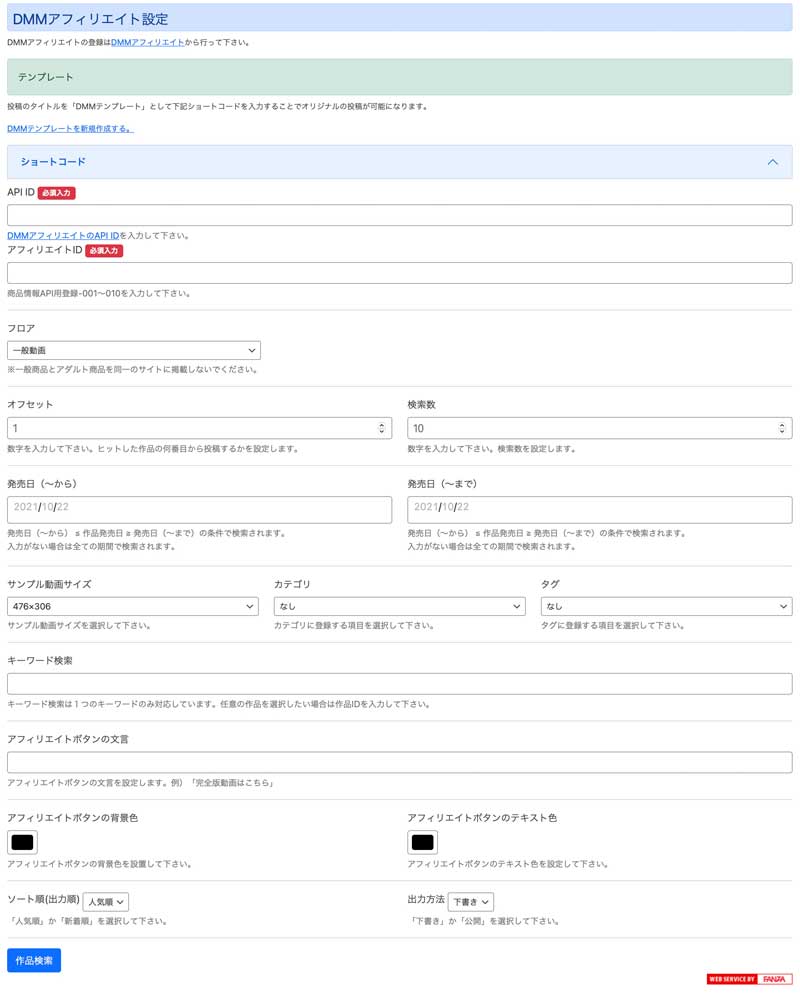The width and height of the screenshot is (800, 1004).
Task: Click the サンプル動画サイズを選択して下さい hint
Action: coord(79,626)
